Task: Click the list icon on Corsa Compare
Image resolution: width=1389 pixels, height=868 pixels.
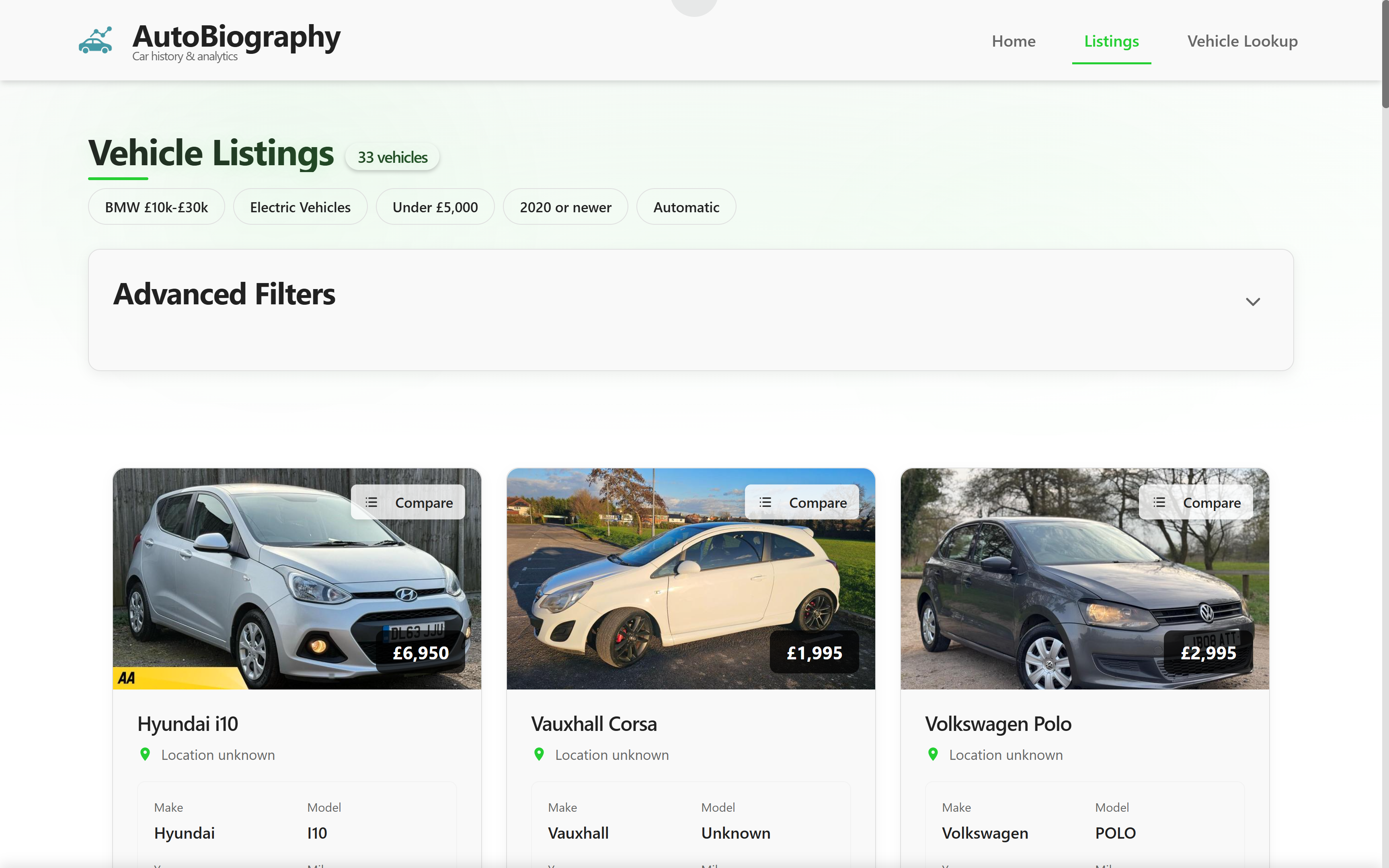Action: (765, 502)
